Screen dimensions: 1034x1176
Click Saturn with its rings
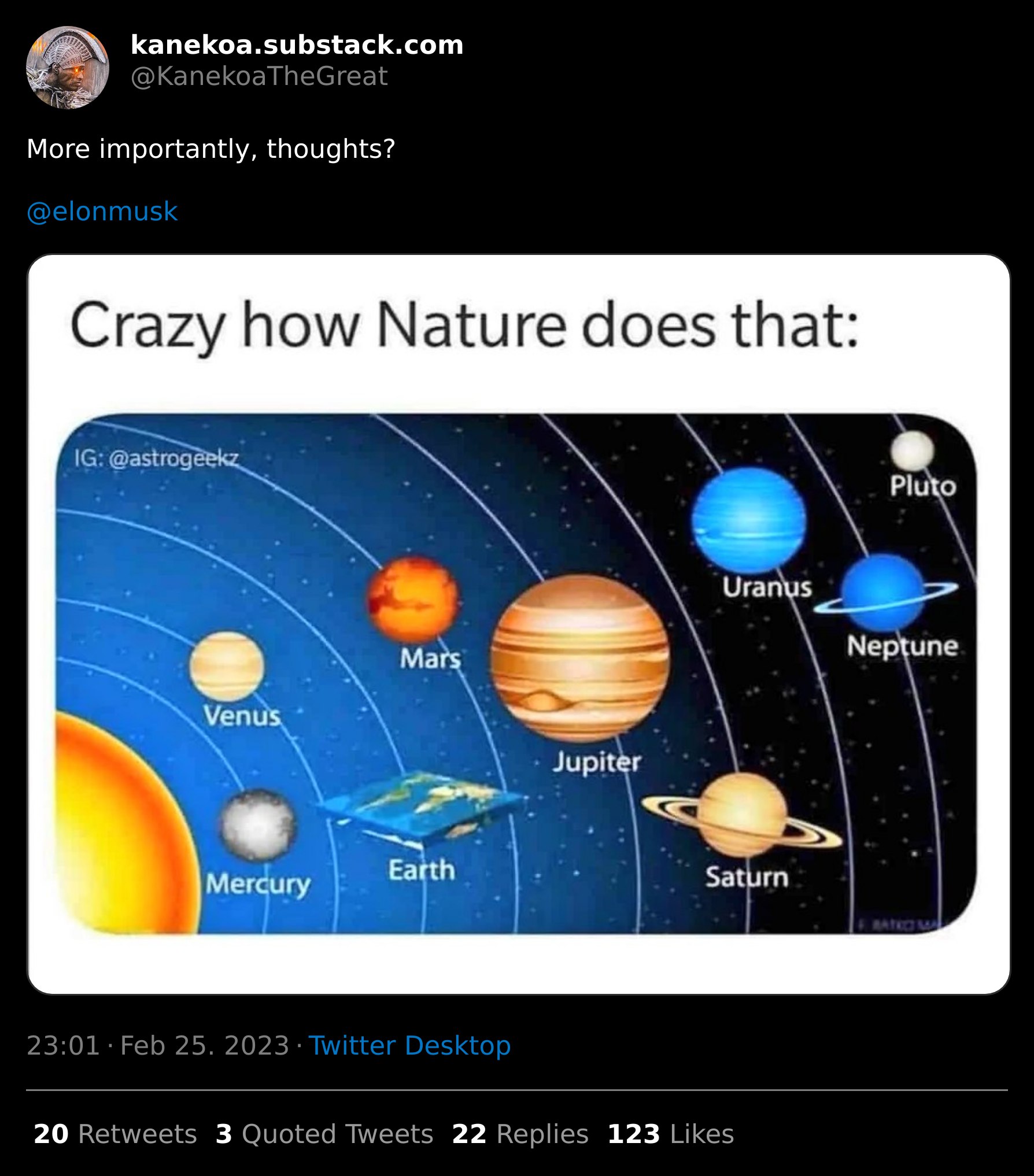tap(743, 816)
